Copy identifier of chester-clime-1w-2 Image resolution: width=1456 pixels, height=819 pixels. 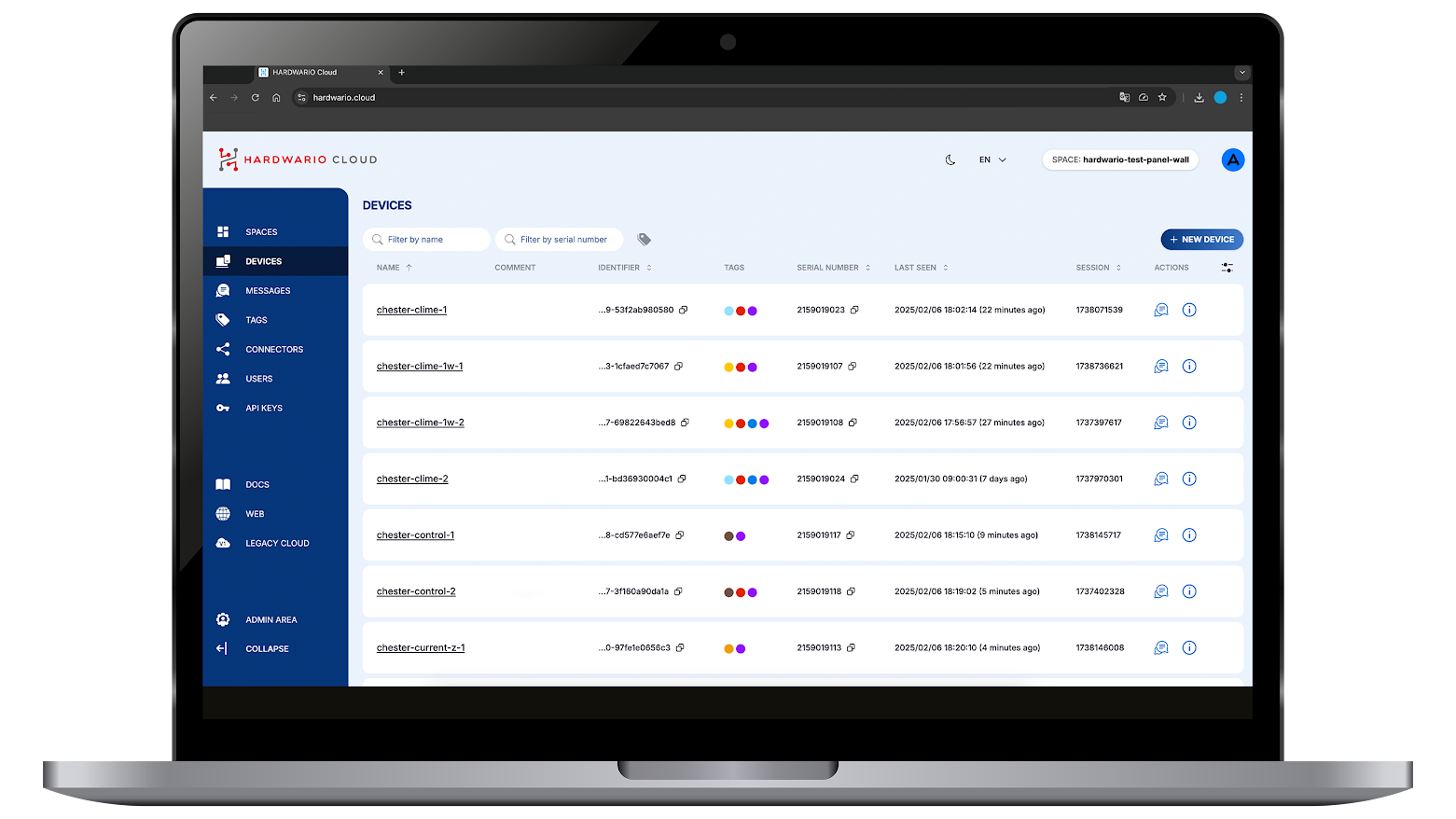685,423
